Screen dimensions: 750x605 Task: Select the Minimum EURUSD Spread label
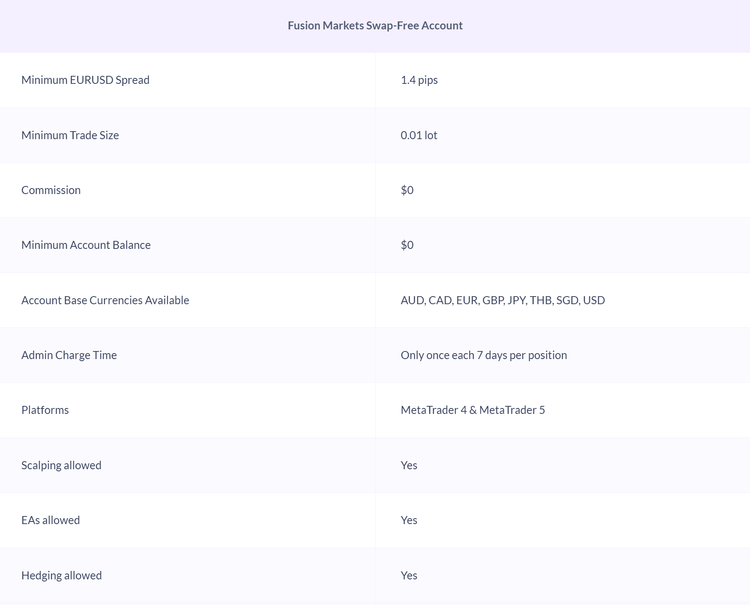click(x=85, y=80)
